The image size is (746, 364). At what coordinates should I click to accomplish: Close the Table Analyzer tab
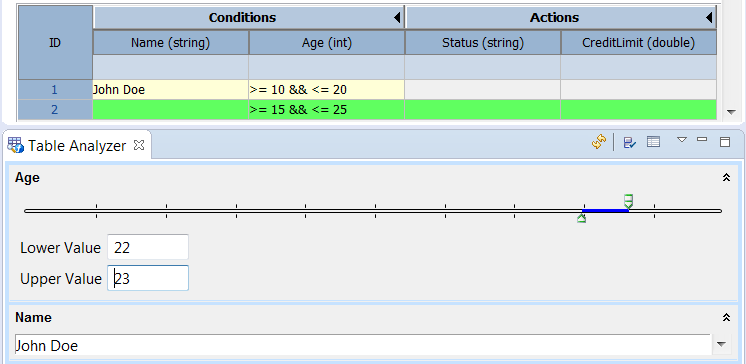tap(138, 145)
